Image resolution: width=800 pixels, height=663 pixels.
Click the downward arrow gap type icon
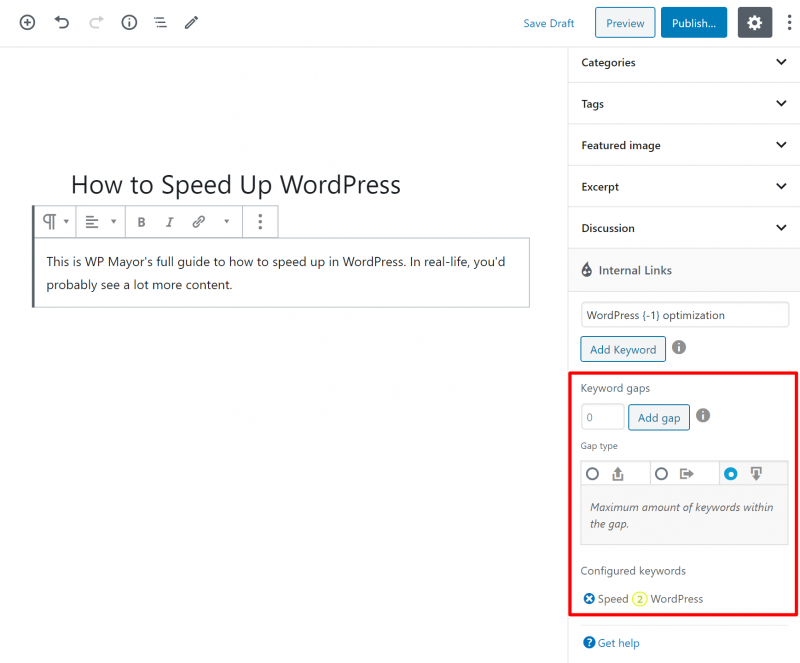756,474
